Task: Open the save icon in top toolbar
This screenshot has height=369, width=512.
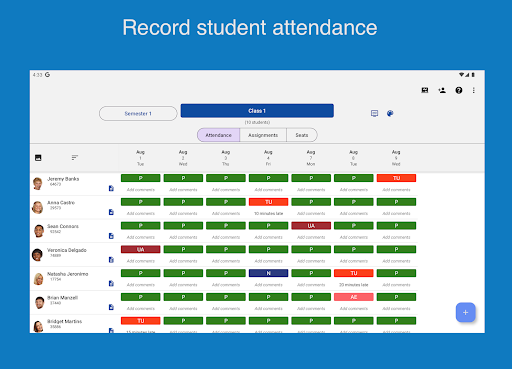Action: tap(425, 90)
